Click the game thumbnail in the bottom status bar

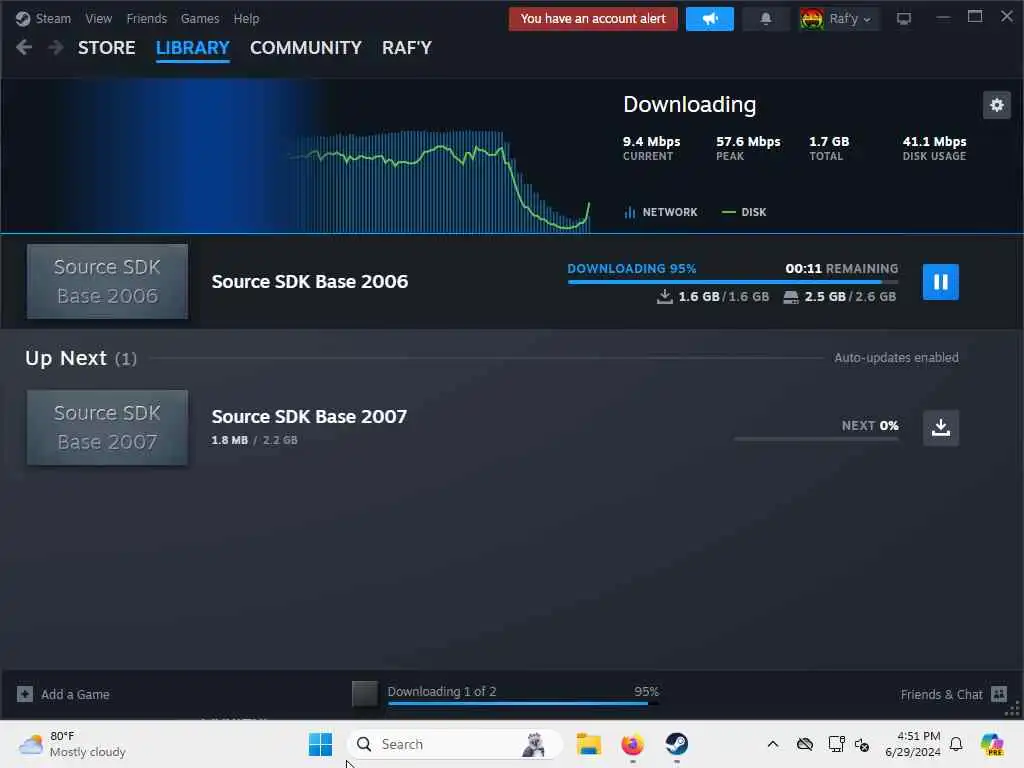coord(364,694)
